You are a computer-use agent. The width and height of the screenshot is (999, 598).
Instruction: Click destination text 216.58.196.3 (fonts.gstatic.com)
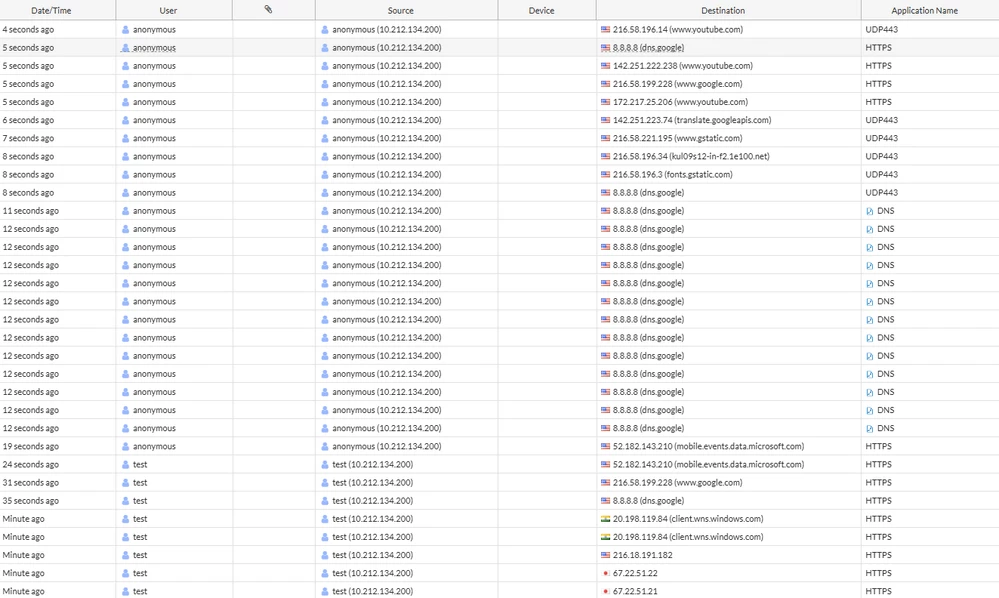pos(672,174)
